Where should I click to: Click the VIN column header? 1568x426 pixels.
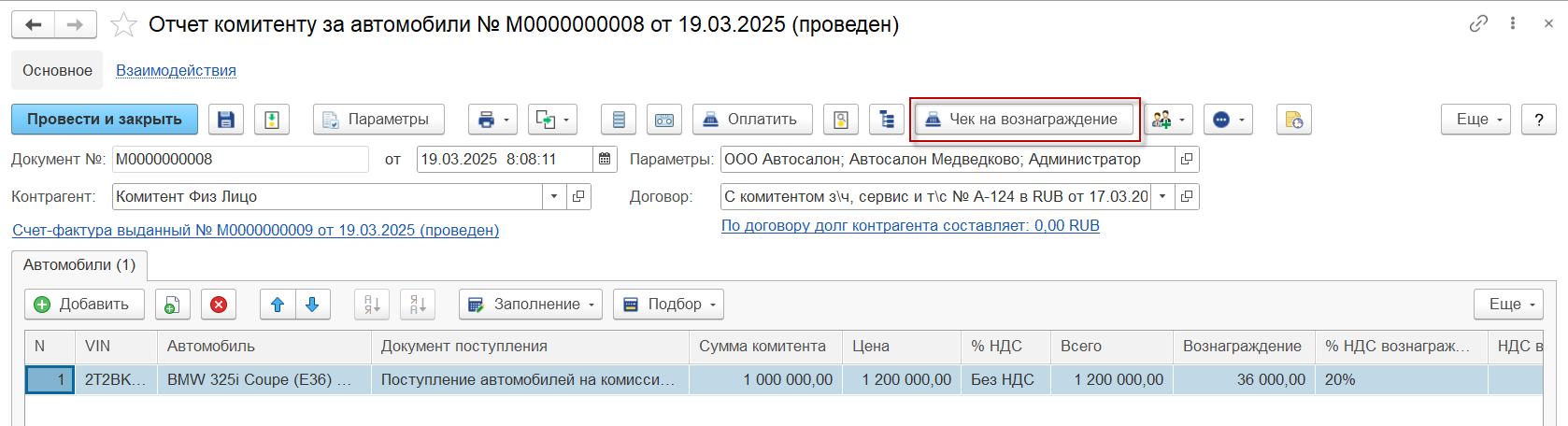pyautogui.click(x=116, y=347)
